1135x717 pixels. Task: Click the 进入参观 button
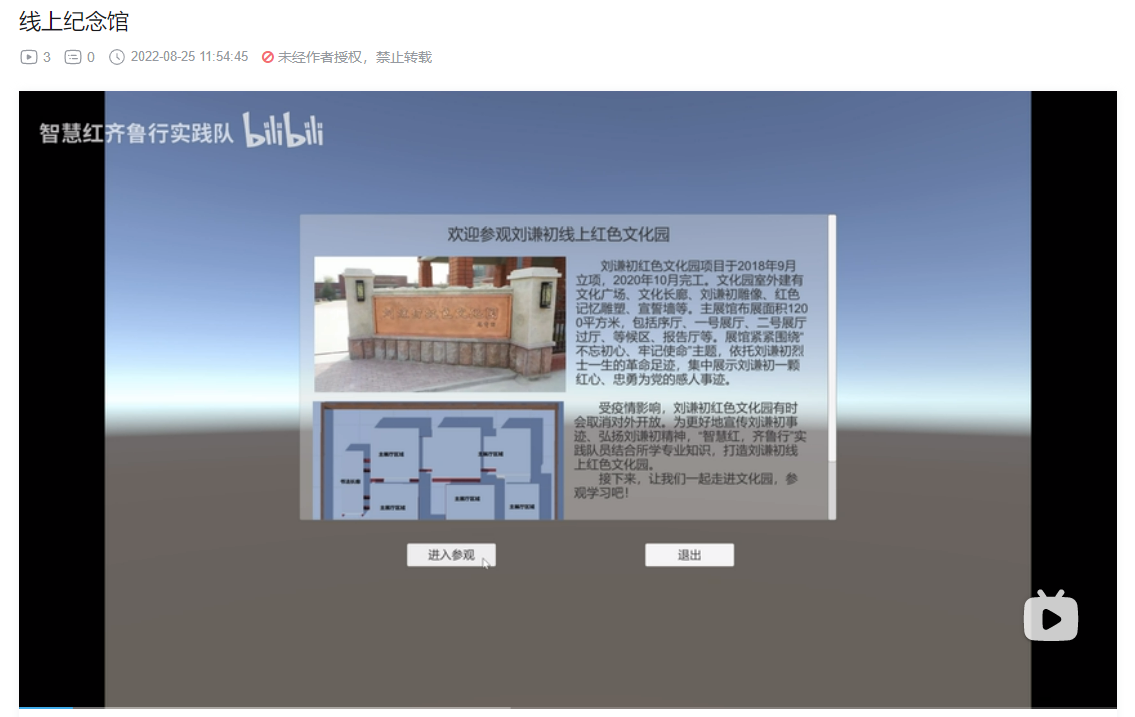[x=451, y=555]
